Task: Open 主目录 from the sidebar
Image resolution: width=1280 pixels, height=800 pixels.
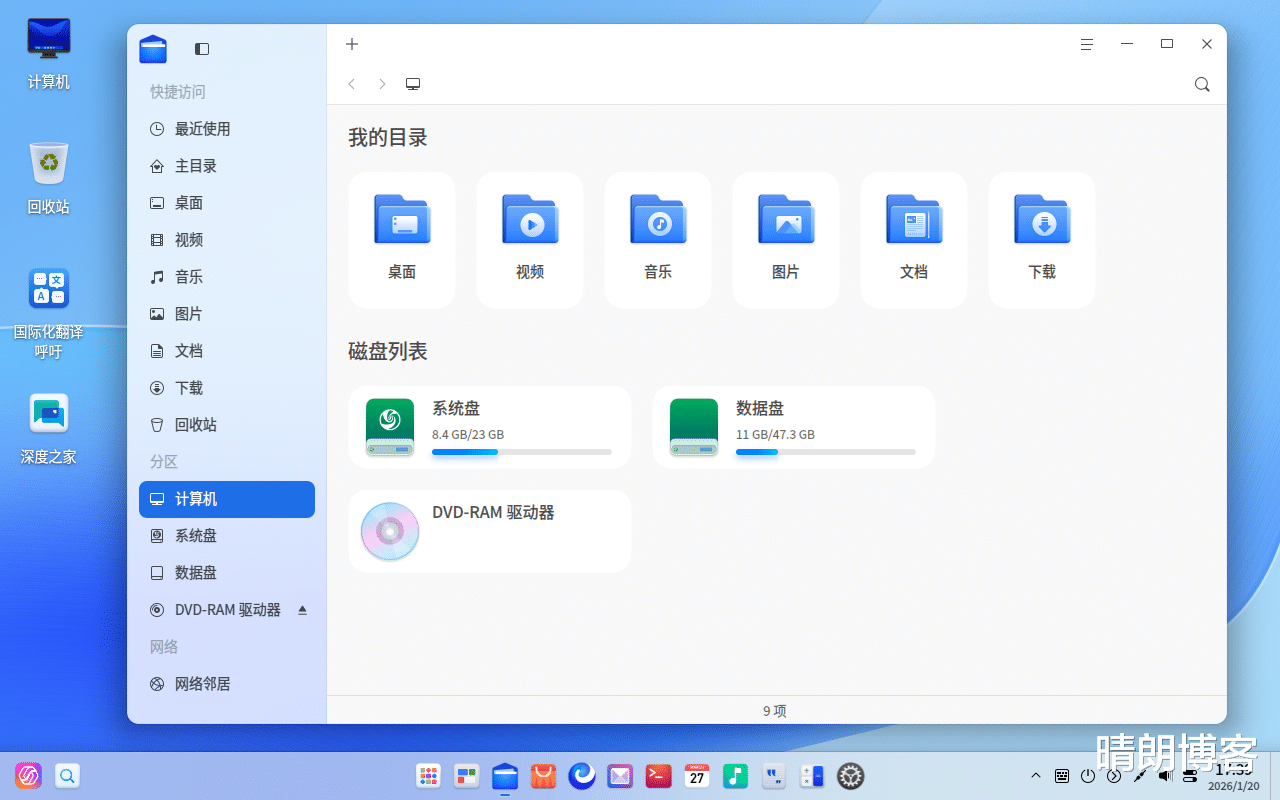Action: pyautogui.click(x=227, y=166)
